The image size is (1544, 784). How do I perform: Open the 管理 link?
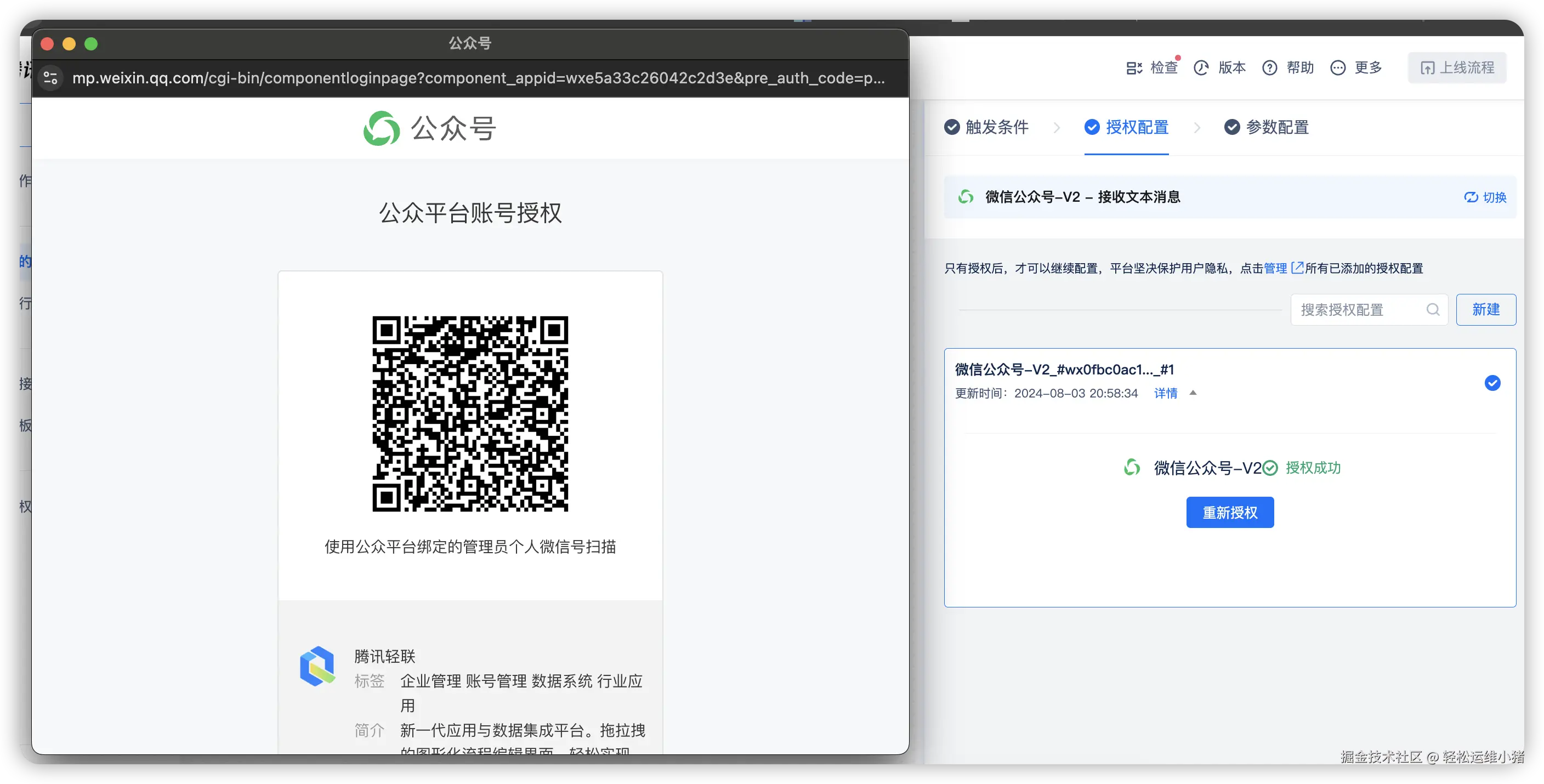[1275, 268]
